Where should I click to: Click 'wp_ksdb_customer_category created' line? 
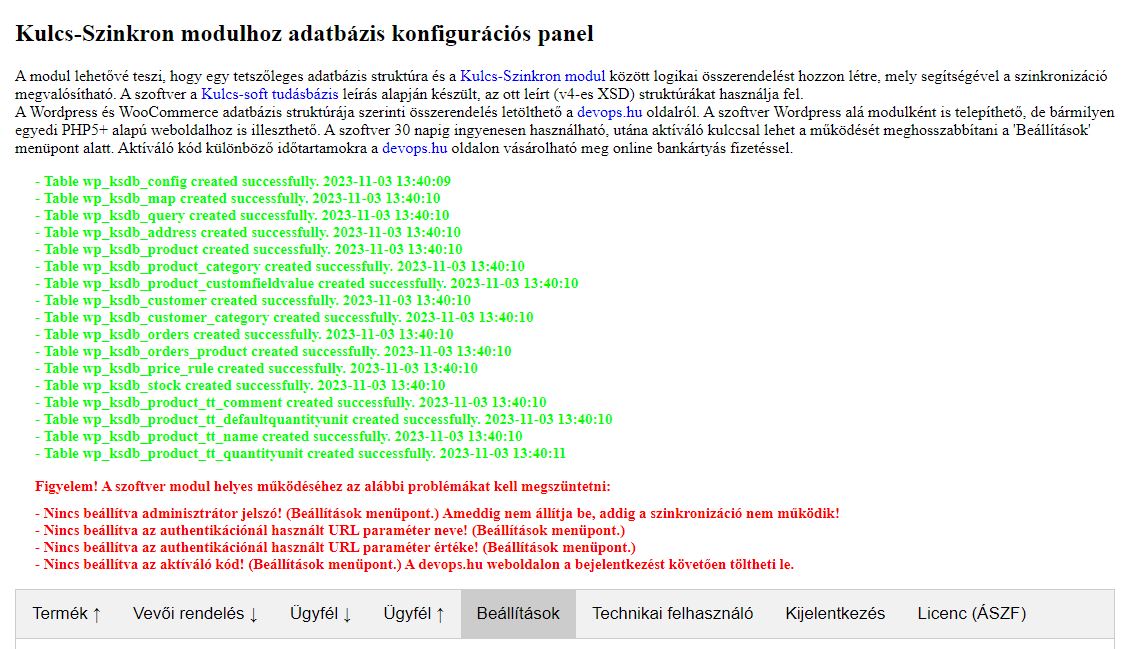click(x=284, y=318)
